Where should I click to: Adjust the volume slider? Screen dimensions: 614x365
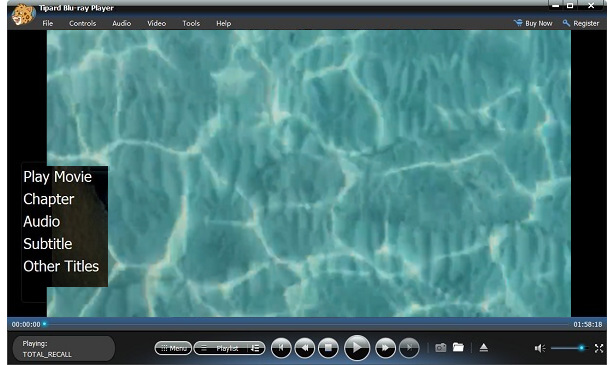pyautogui.click(x=569, y=348)
